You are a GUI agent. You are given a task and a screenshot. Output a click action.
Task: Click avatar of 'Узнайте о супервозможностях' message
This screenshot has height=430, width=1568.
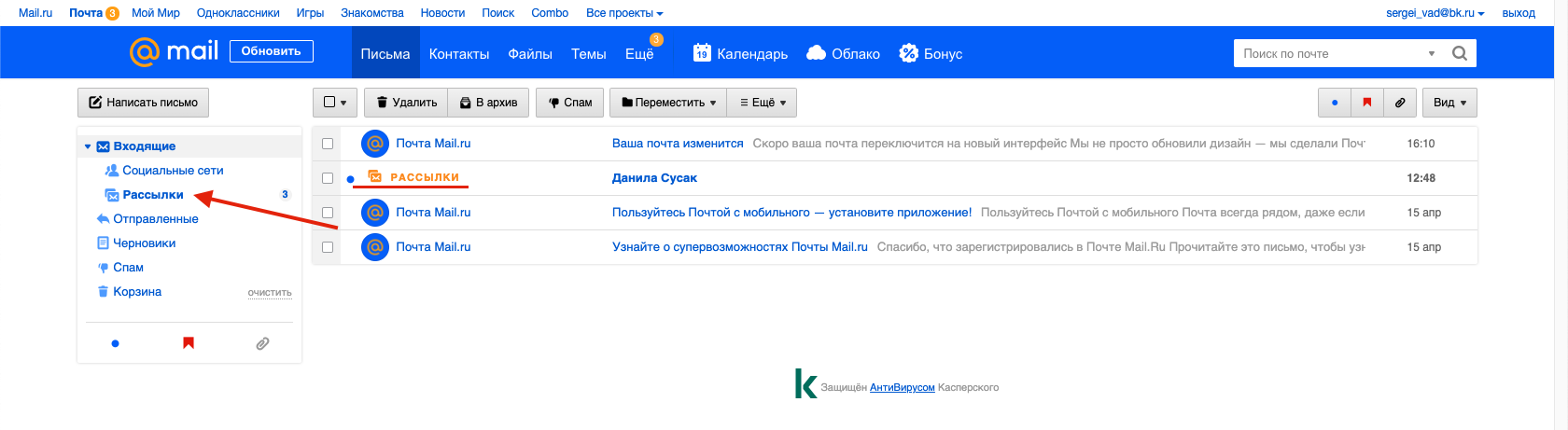[x=375, y=247]
